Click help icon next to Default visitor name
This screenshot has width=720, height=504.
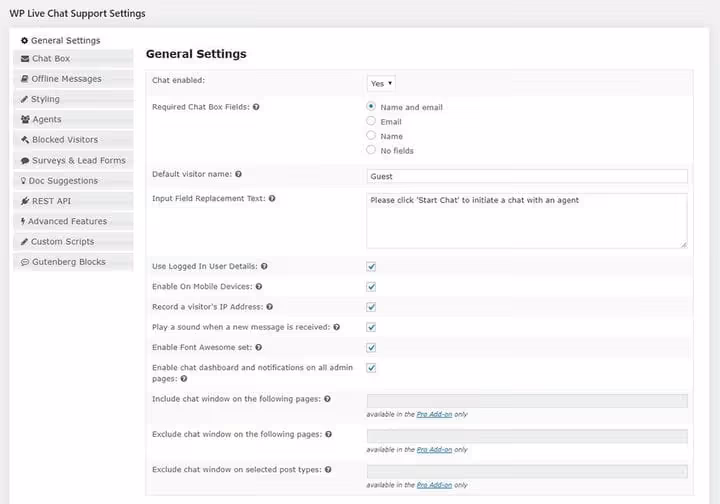[x=238, y=174]
